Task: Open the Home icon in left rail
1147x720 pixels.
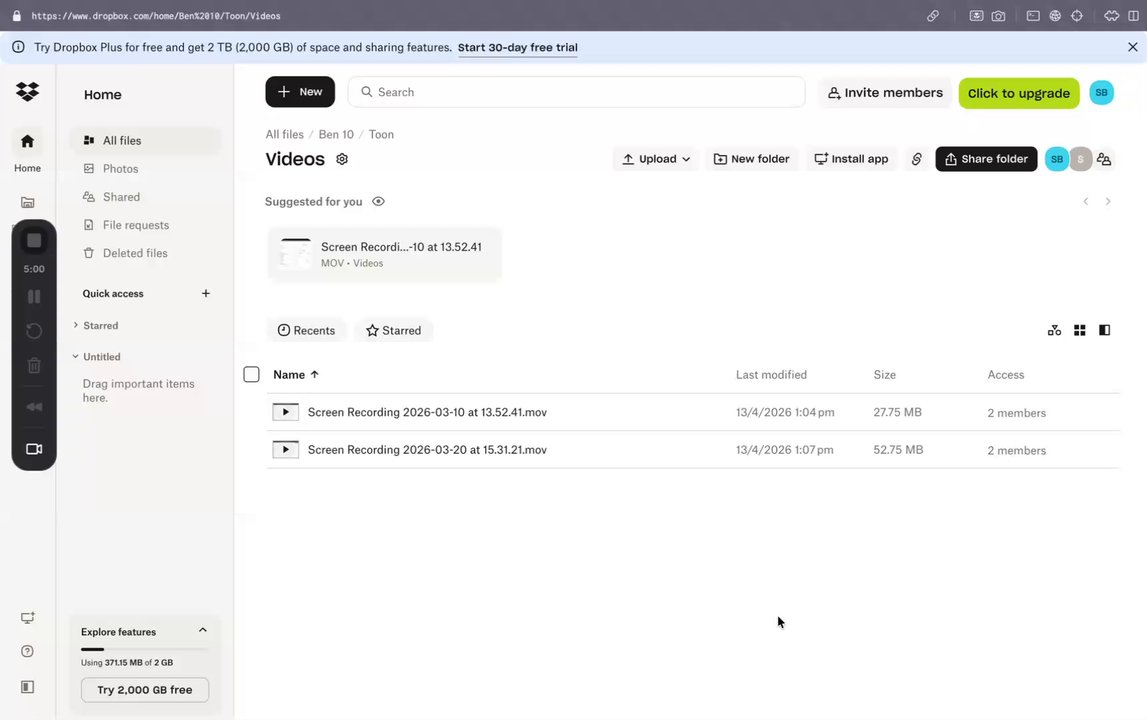Action: click(27, 141)
